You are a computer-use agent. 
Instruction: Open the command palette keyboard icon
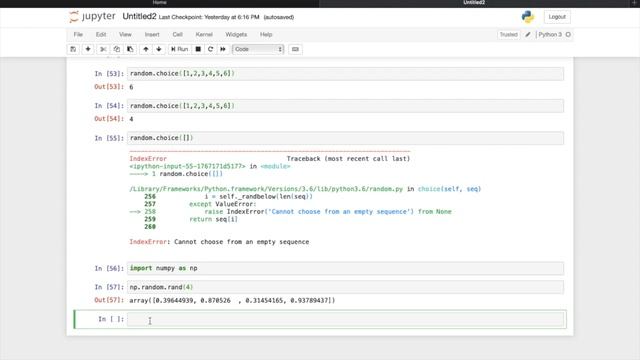pyautogui.click(x=295, y=49)
